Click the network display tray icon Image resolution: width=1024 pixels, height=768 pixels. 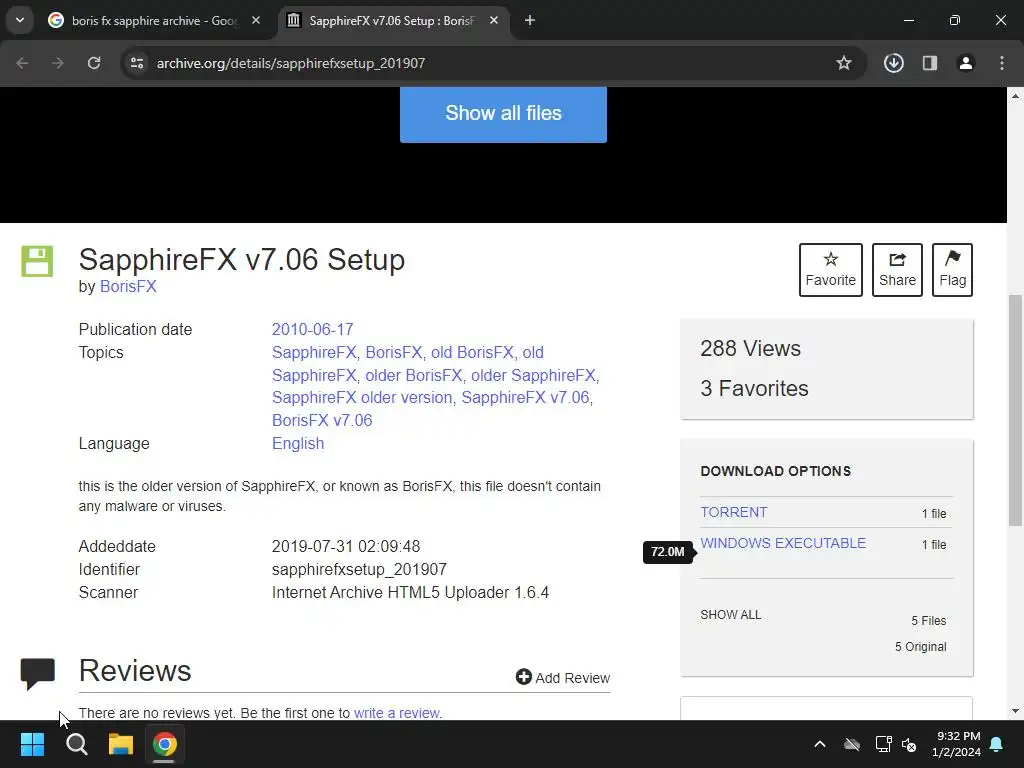[x=884, y=744]
